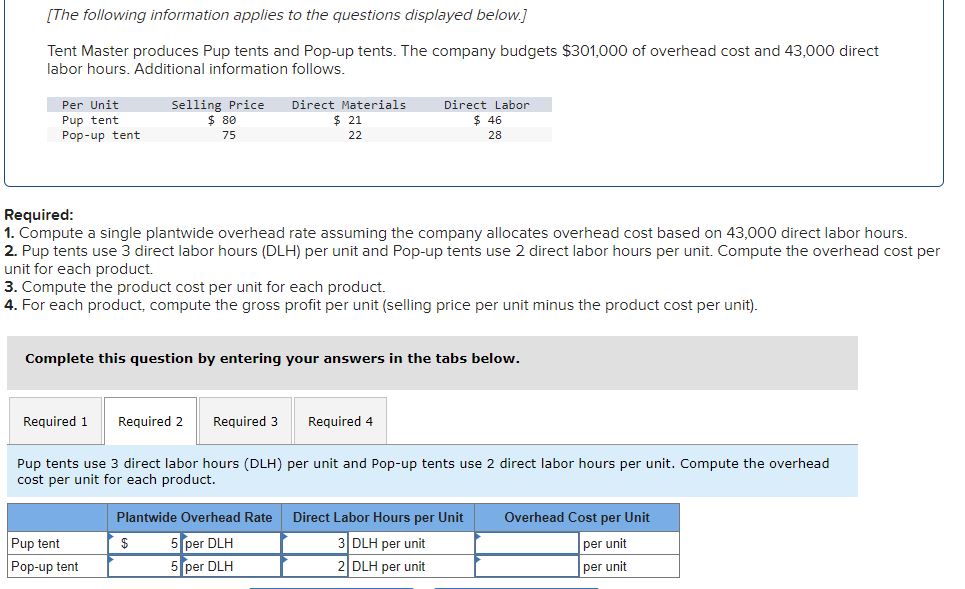Switch to the Required 1 tab
Viewport: 965px width, 589px height.
56,420
